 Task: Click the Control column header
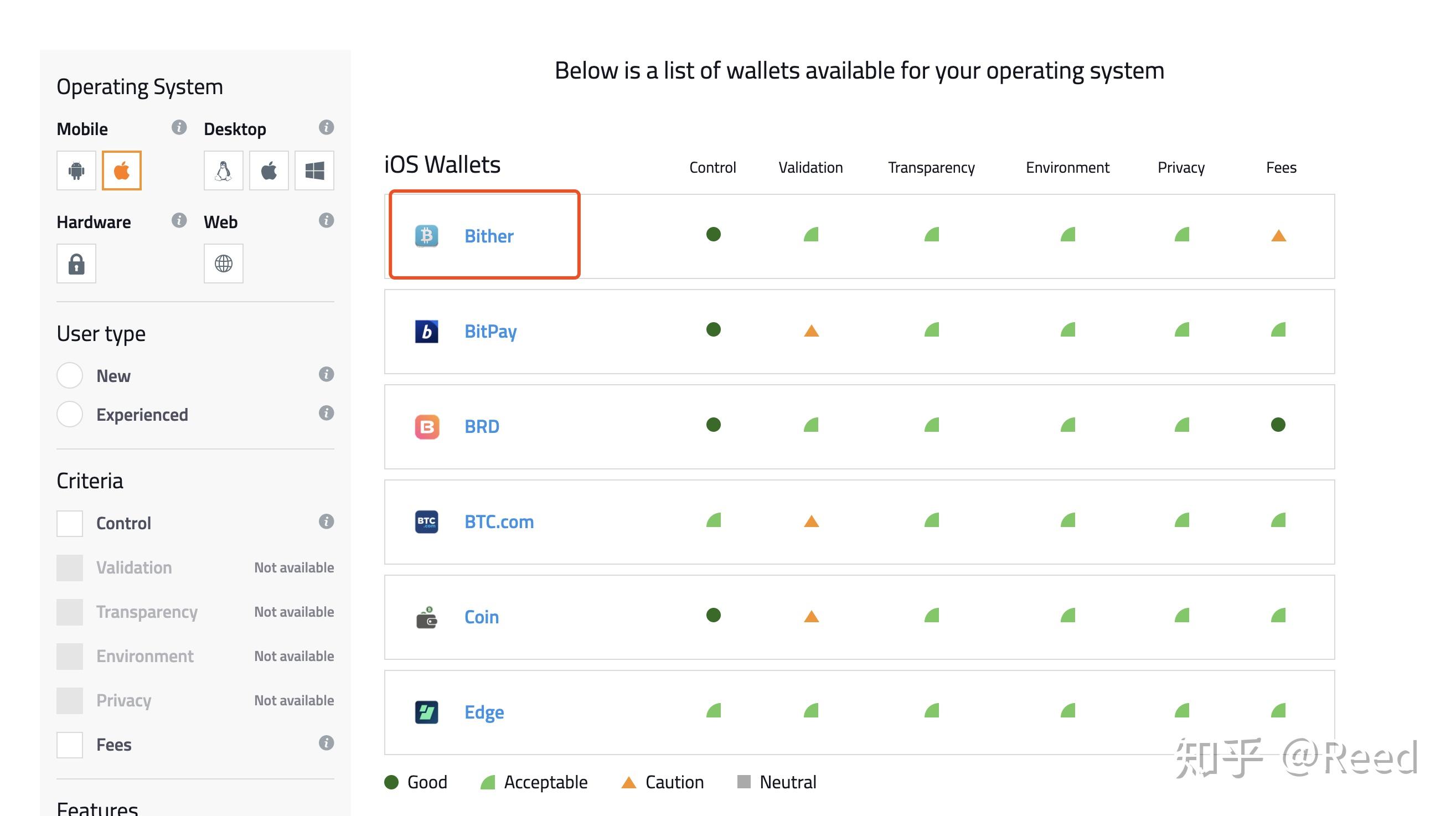[712, 167]
